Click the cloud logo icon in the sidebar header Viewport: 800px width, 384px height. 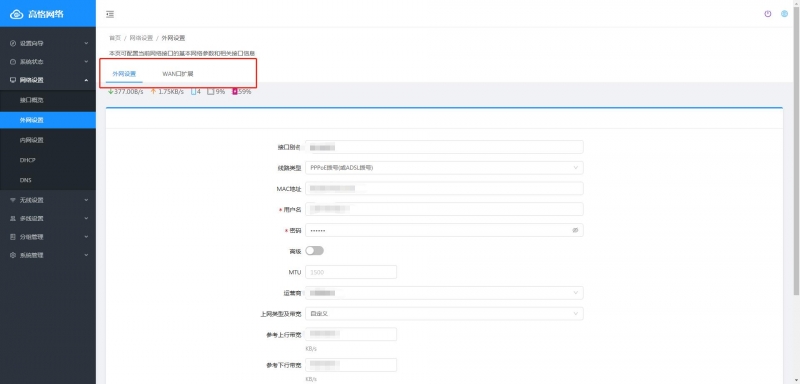click(17, 15)
